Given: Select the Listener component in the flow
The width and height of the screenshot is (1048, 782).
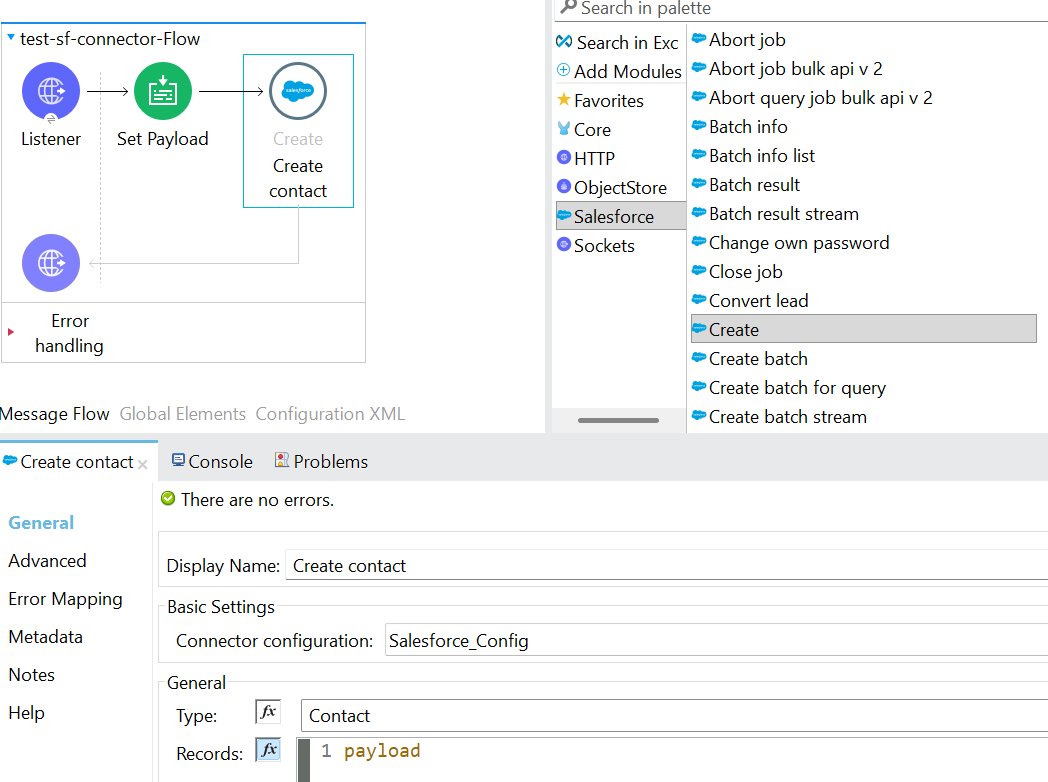Looking at the screenshot, I should [51, 91].
